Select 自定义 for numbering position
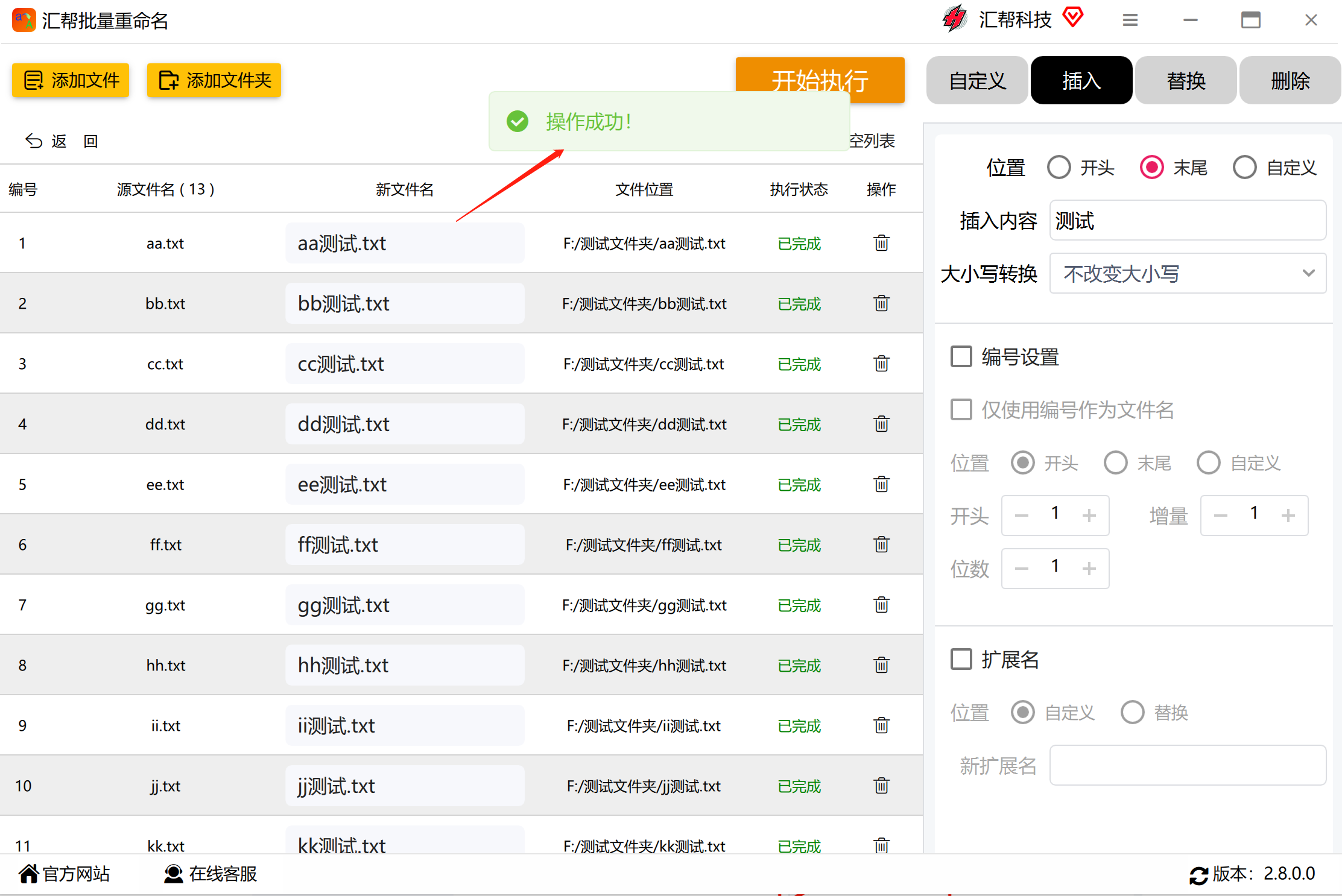This screenshot has width=1342, height=896. [1209, 463]
